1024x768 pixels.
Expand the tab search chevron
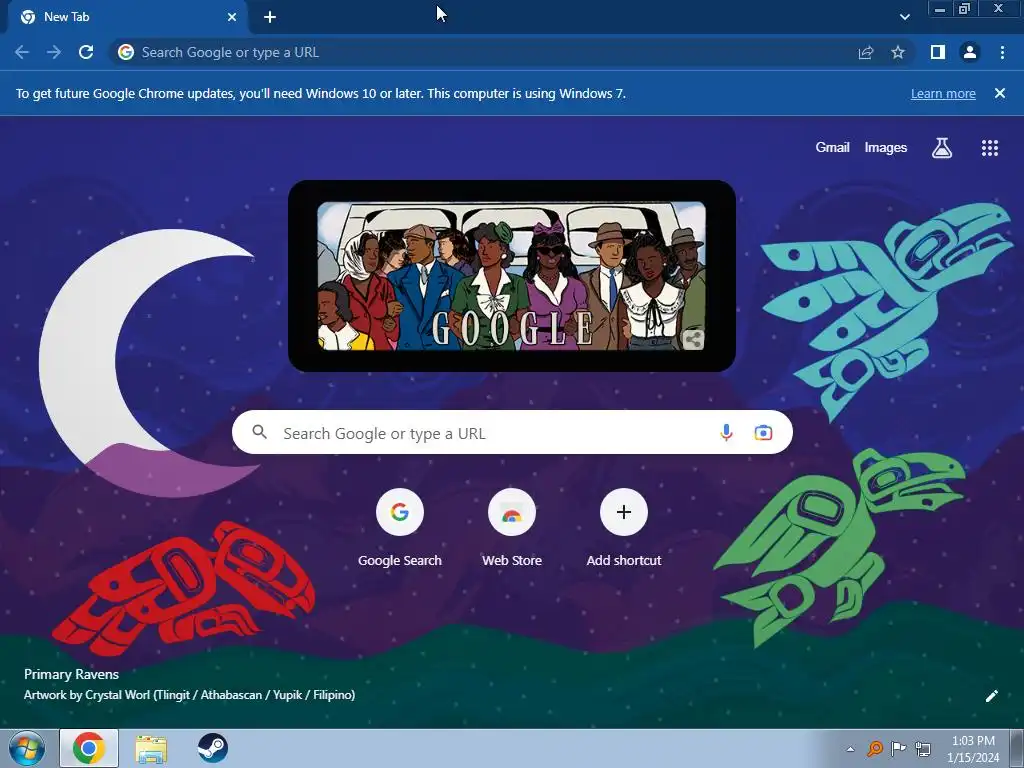904,17
